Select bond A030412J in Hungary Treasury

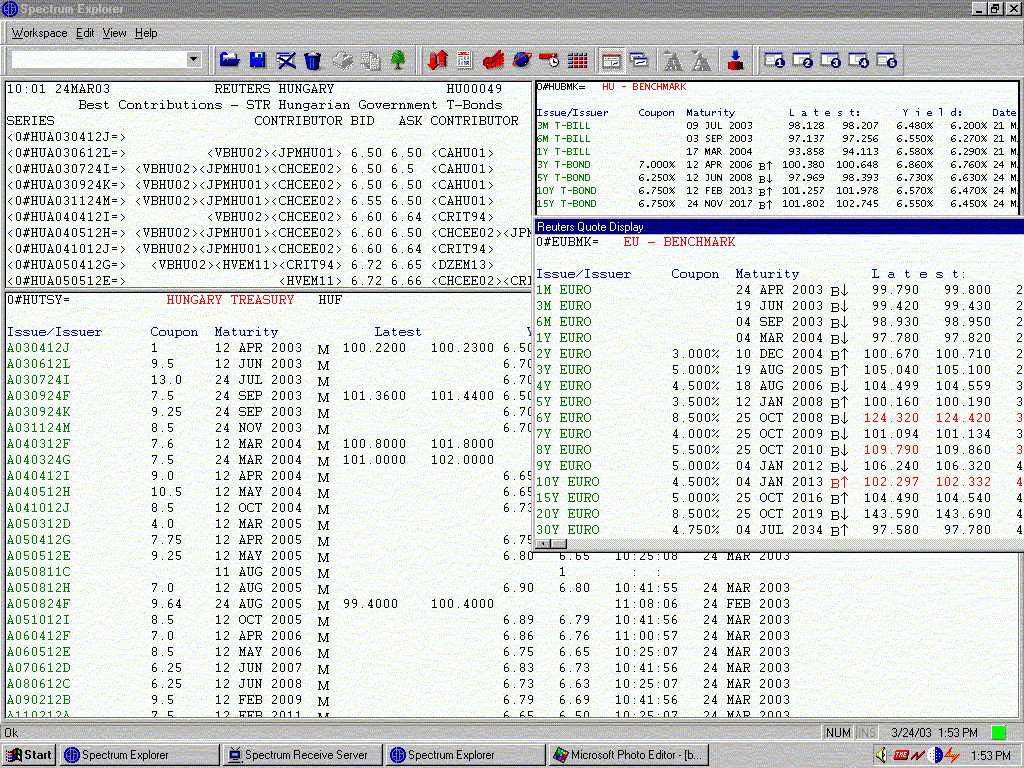pos(38,348)
